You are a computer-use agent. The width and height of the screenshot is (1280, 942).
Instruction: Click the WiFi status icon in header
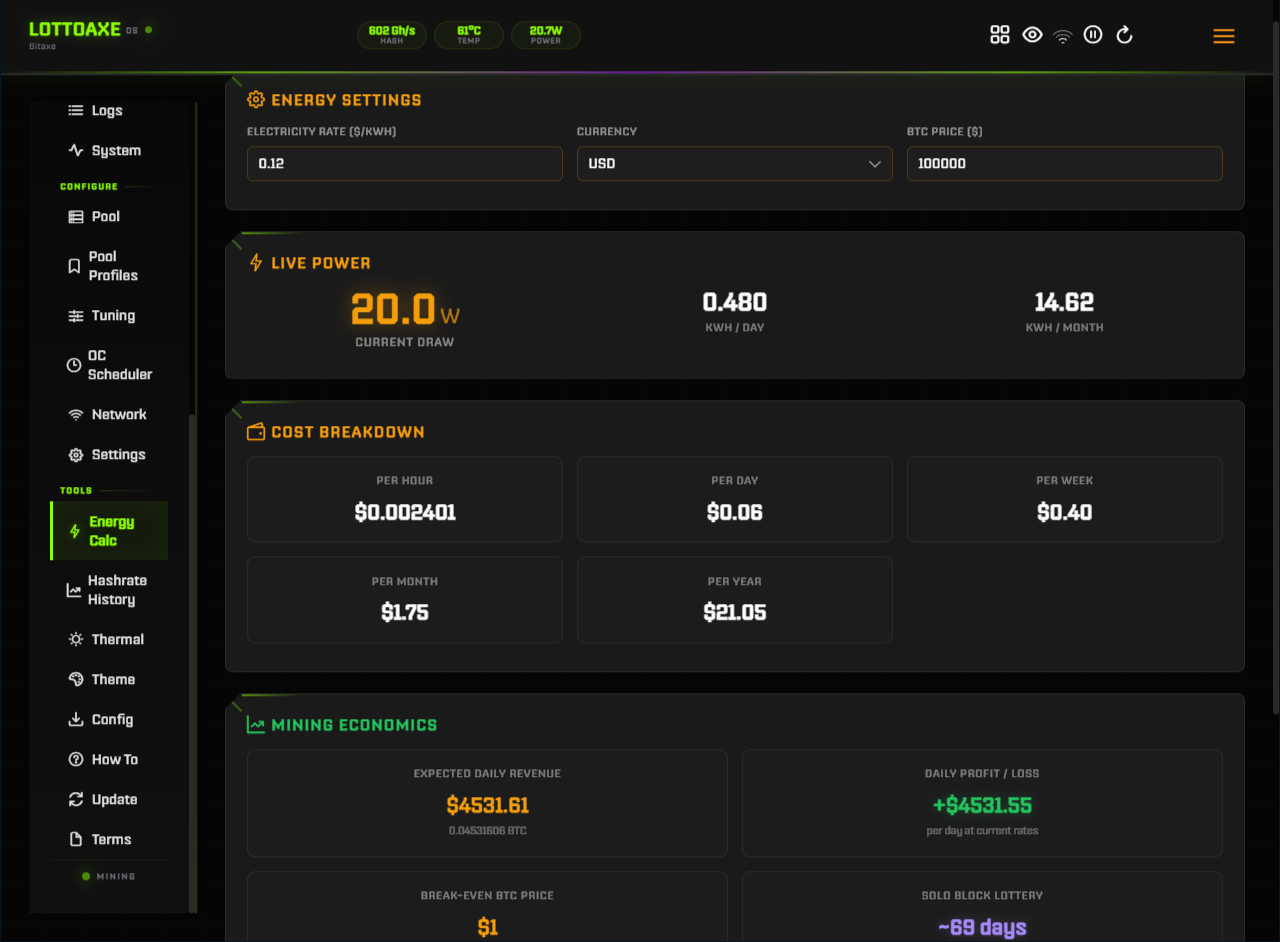click(x=1063, y=36)
